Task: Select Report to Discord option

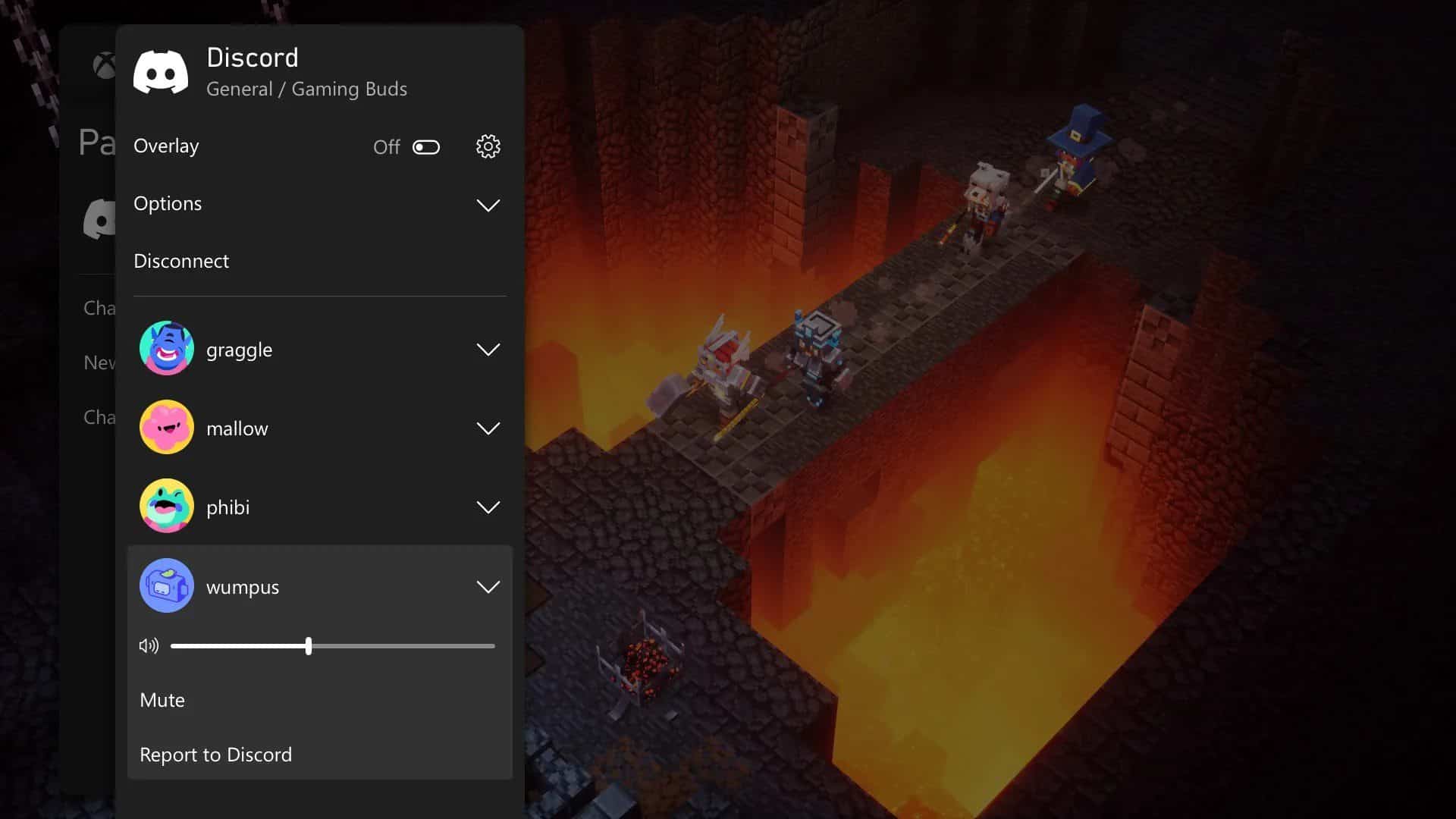Action: (x=216, y=754)
